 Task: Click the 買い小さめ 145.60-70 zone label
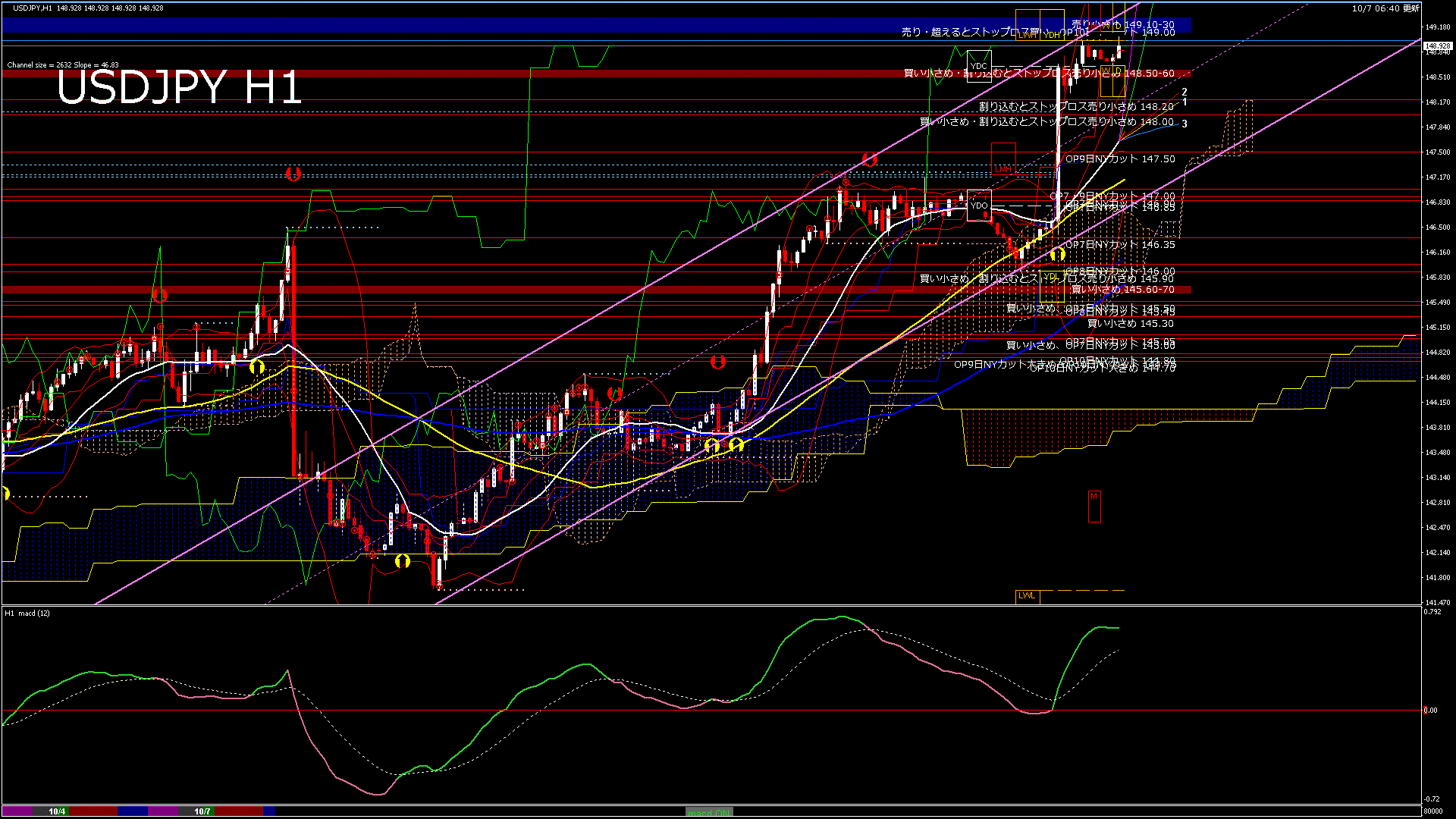[x=1122, y=290]
